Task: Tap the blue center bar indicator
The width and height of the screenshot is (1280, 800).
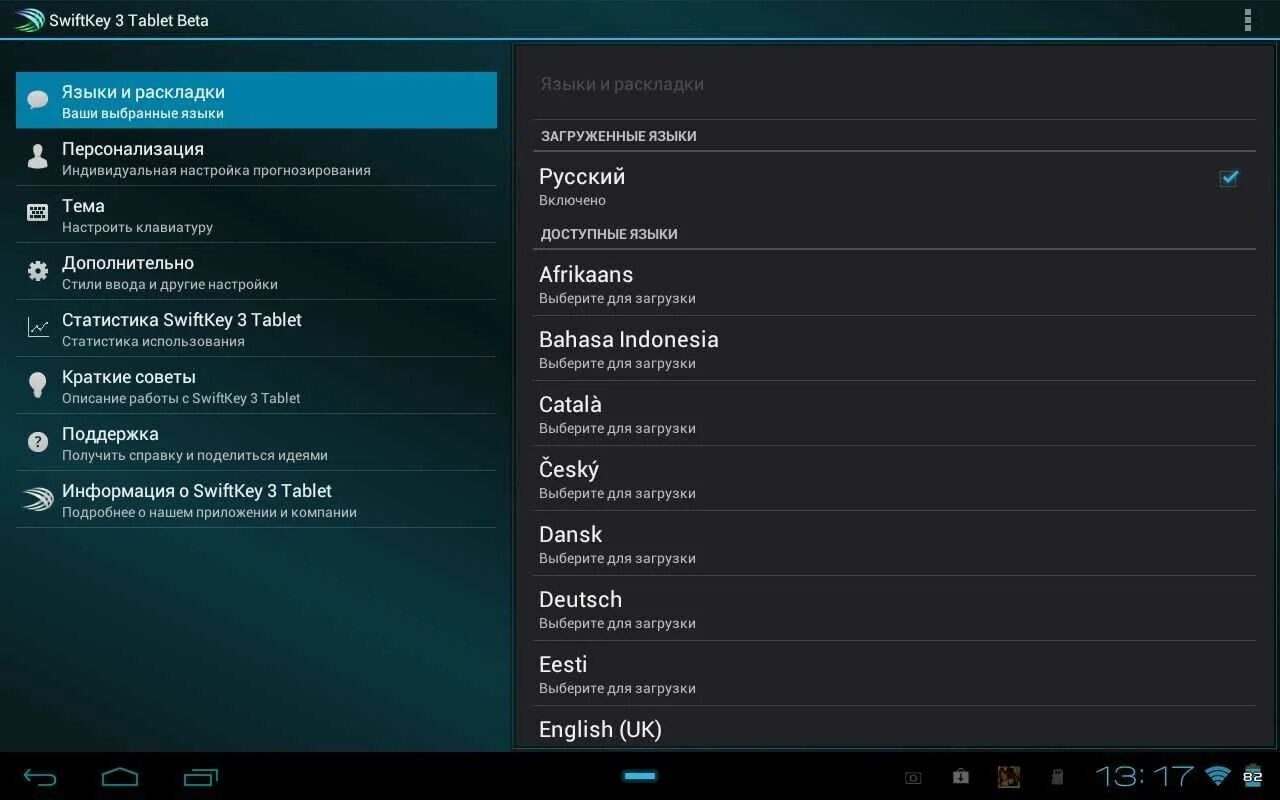Action: pos(640,776)
